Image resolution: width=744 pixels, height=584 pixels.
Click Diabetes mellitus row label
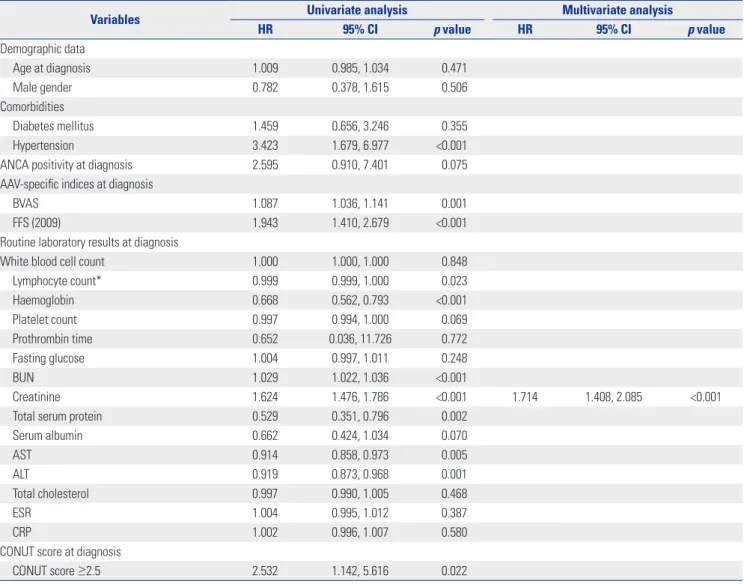(x=53, y=126)
